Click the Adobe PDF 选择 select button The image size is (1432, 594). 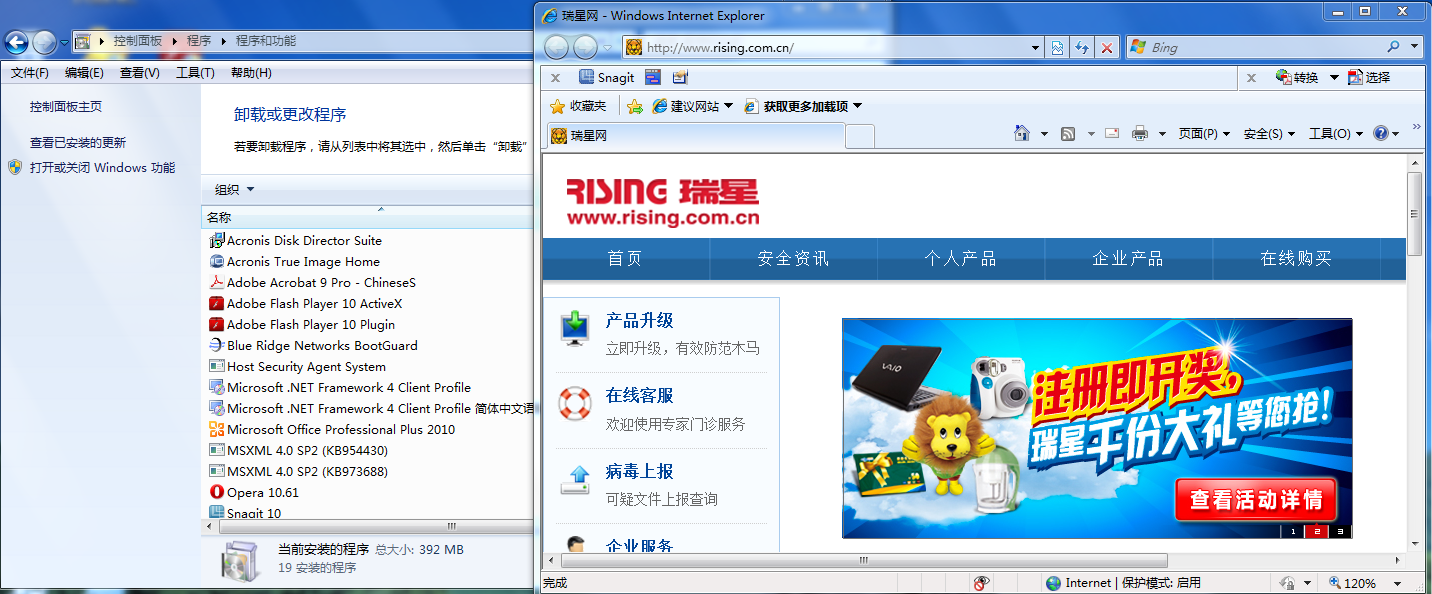point(1369,77)
